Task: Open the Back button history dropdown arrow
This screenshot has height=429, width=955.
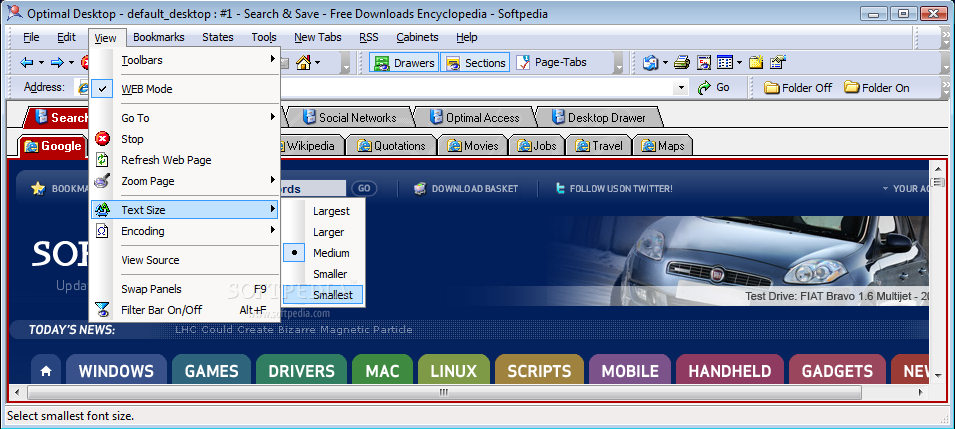Action: pyautogui.click(x=41, y=62)
